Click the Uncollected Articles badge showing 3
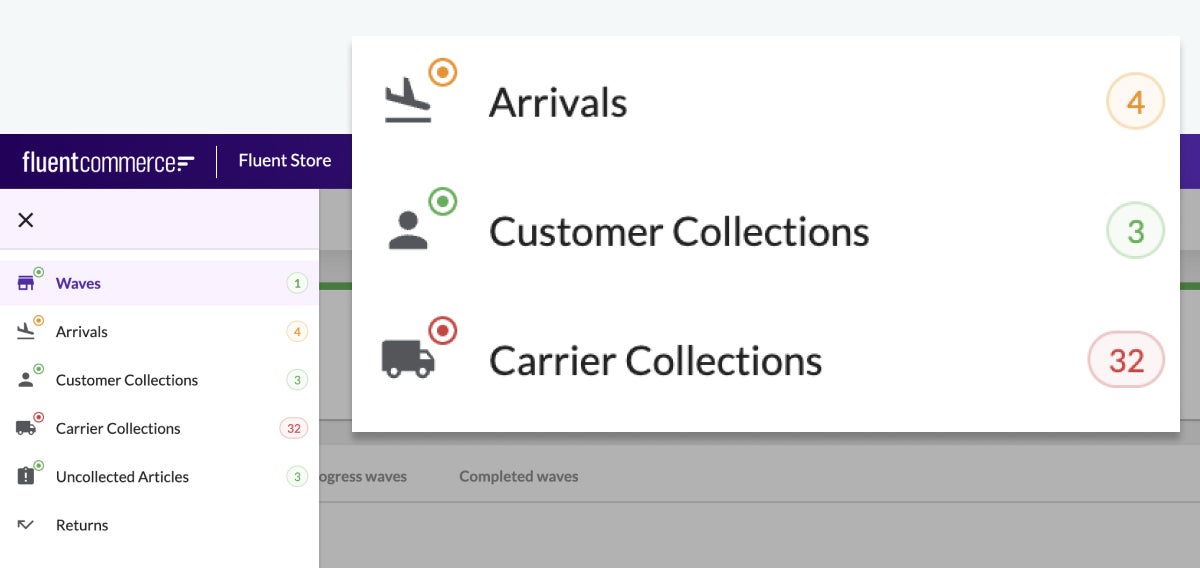Image resolution: width=1200 pixels, height=568 pixels. (x=296, y=477)
